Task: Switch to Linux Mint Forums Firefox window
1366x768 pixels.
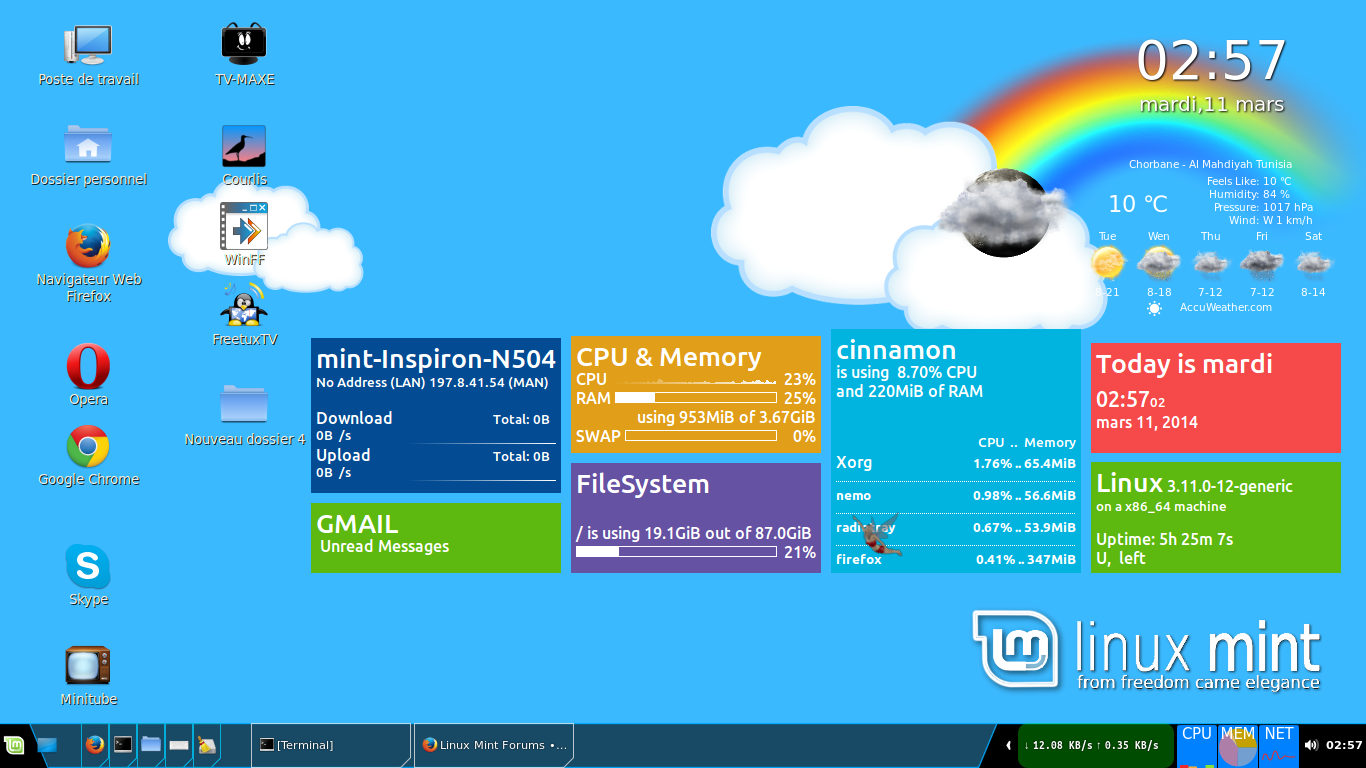Action: (x=494, y=745)
